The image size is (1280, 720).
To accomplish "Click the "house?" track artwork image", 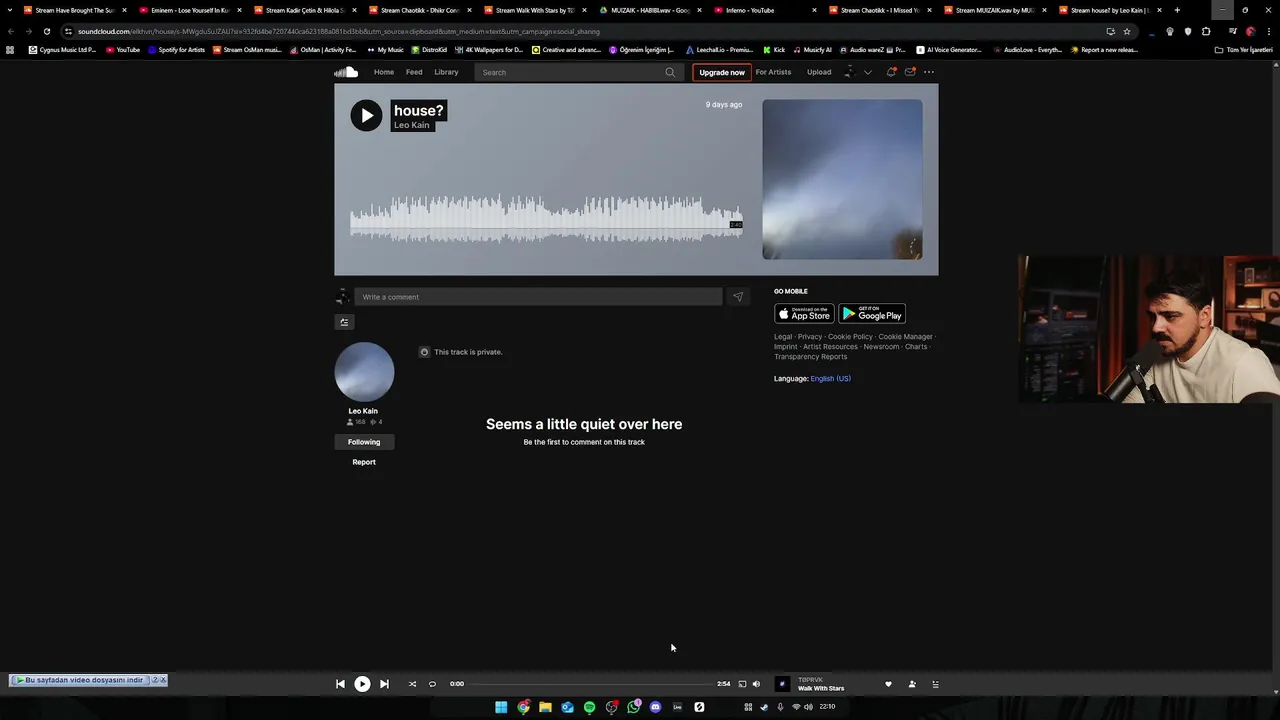I will click(842, 179).
